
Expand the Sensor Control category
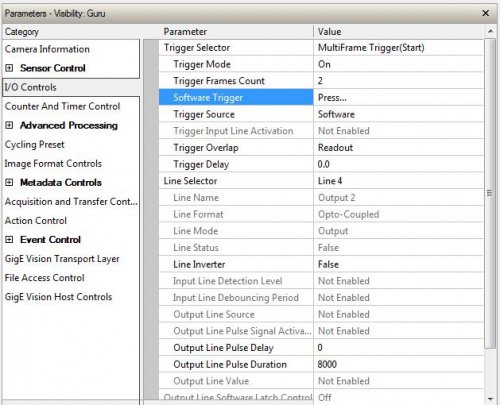point(9,68)
